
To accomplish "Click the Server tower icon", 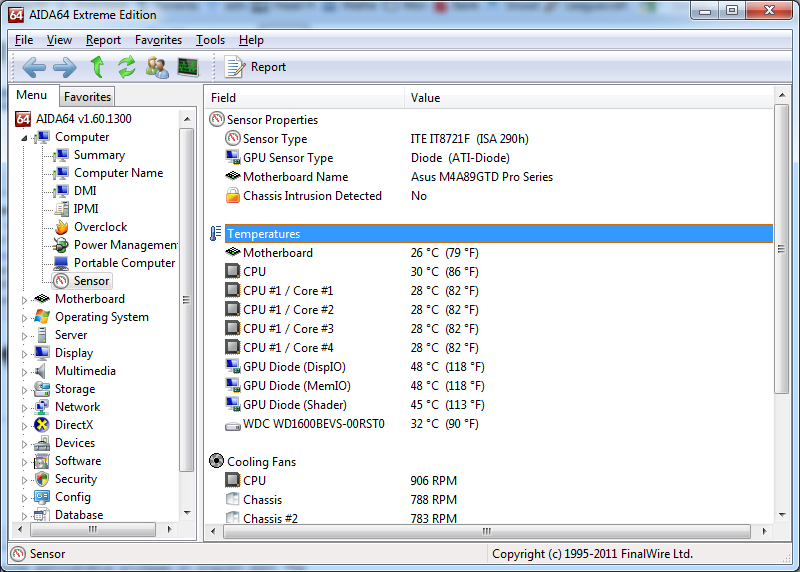I will (x=42, y=335).
